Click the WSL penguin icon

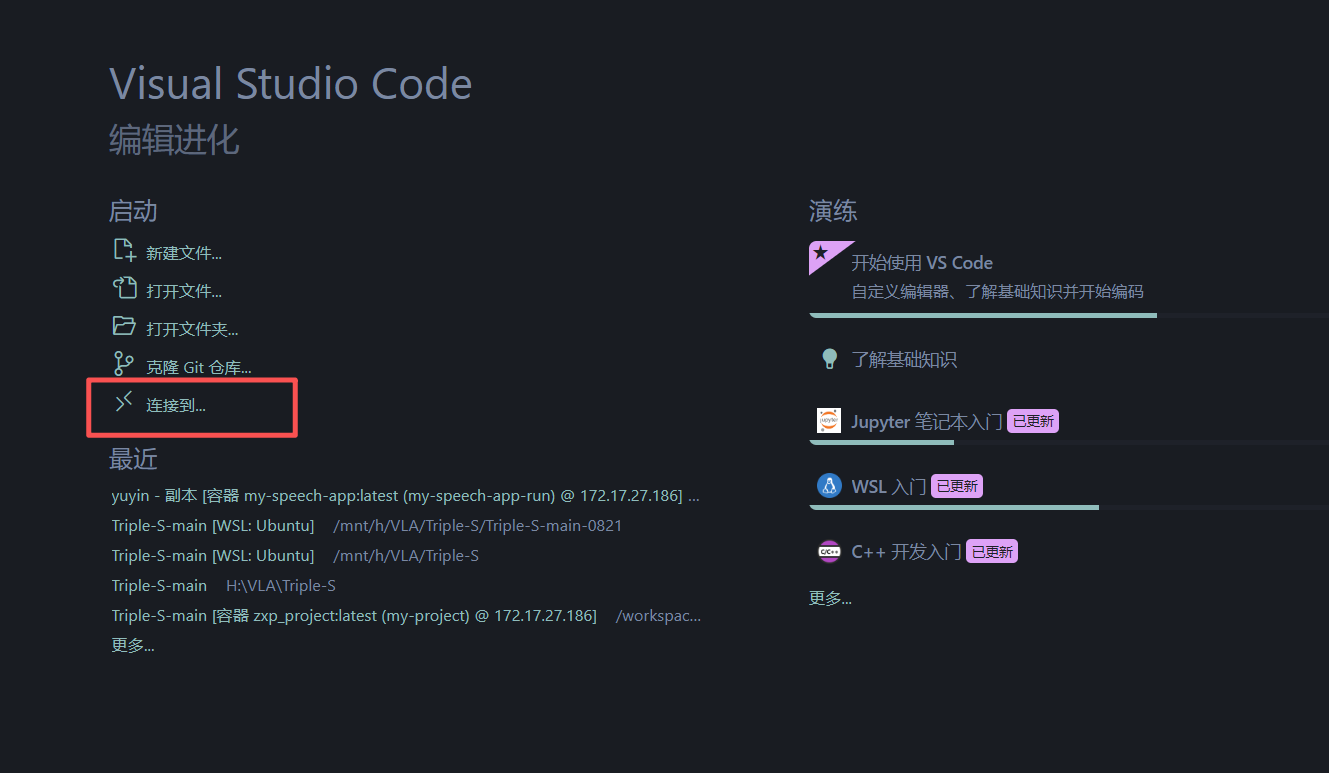828,485
